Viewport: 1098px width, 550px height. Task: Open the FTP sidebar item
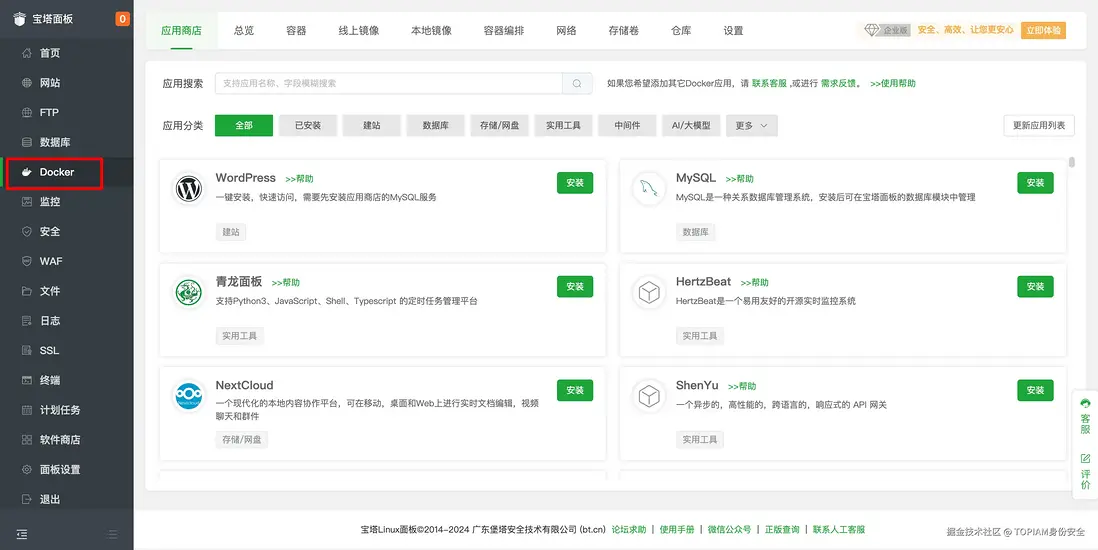(x=49, y=112)
